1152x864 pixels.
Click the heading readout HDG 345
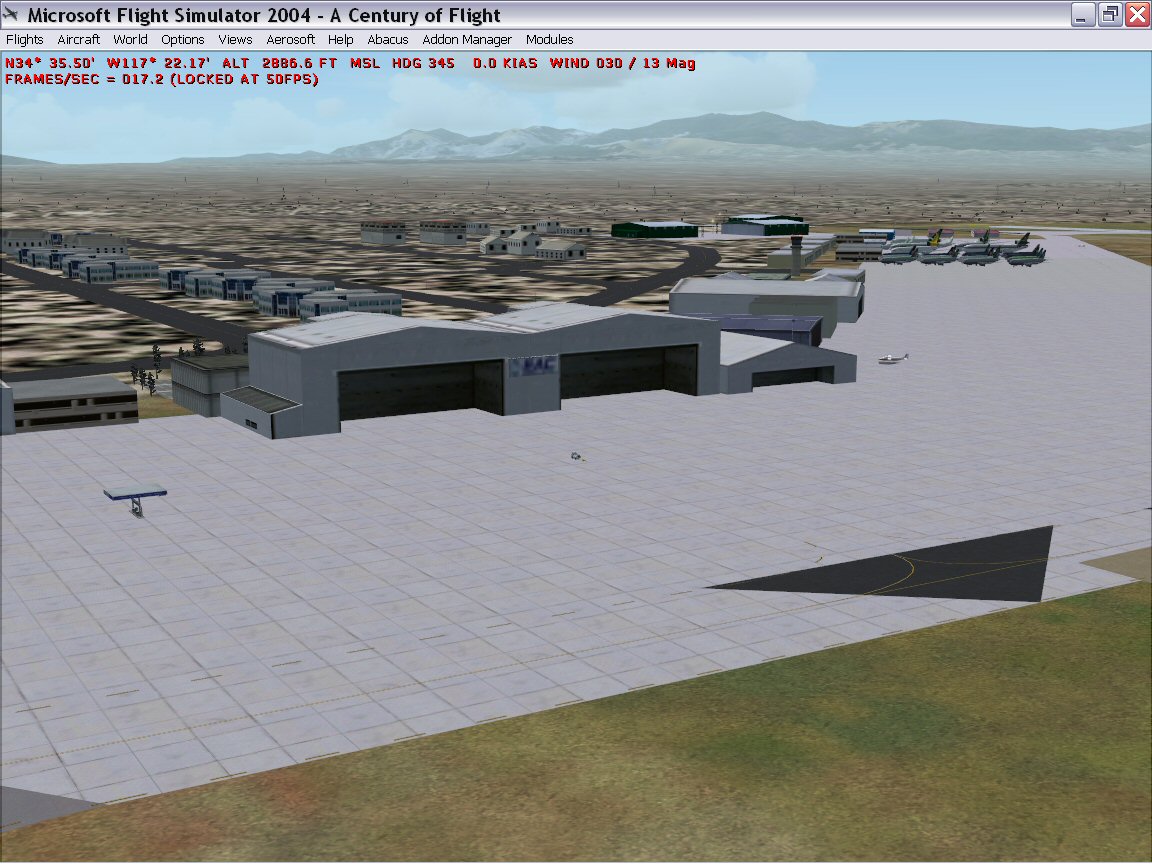click(x=423, y=63)
